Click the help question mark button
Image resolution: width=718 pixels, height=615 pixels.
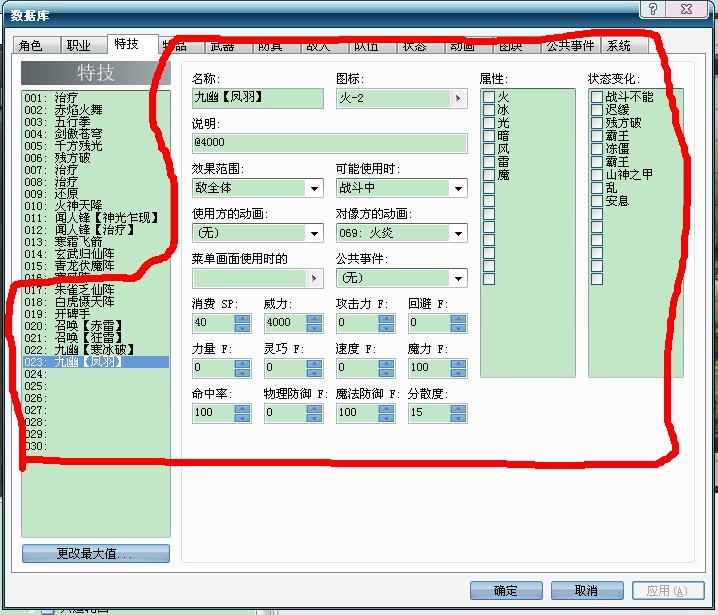(653, 9)
